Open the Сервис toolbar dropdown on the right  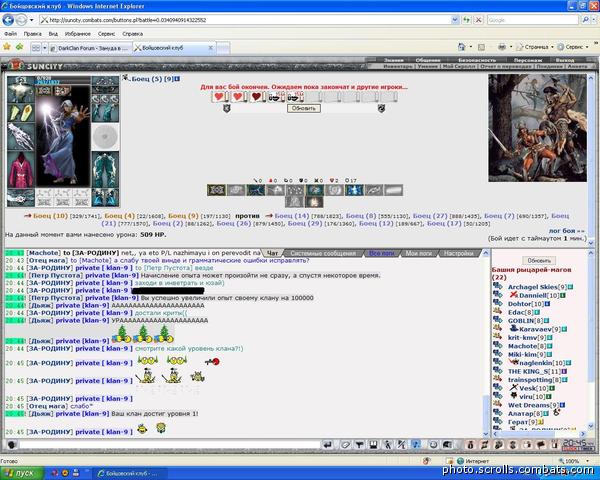(573, 47)
